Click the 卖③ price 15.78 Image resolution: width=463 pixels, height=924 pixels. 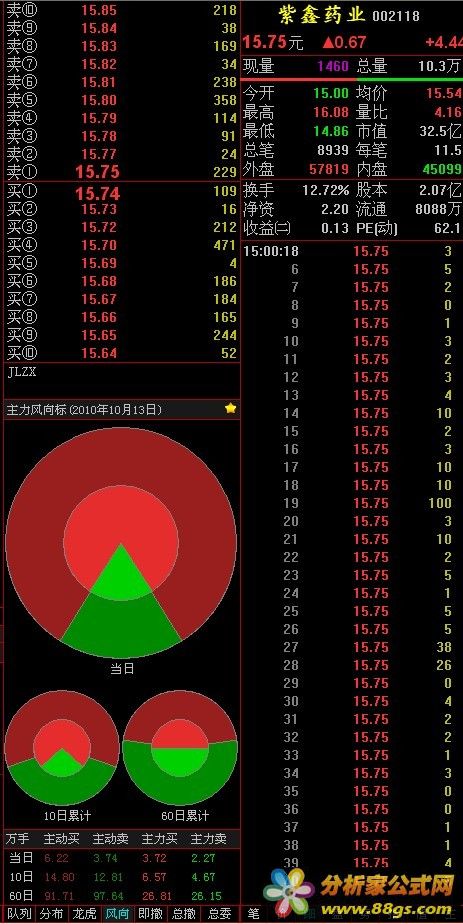pos(99,136)
